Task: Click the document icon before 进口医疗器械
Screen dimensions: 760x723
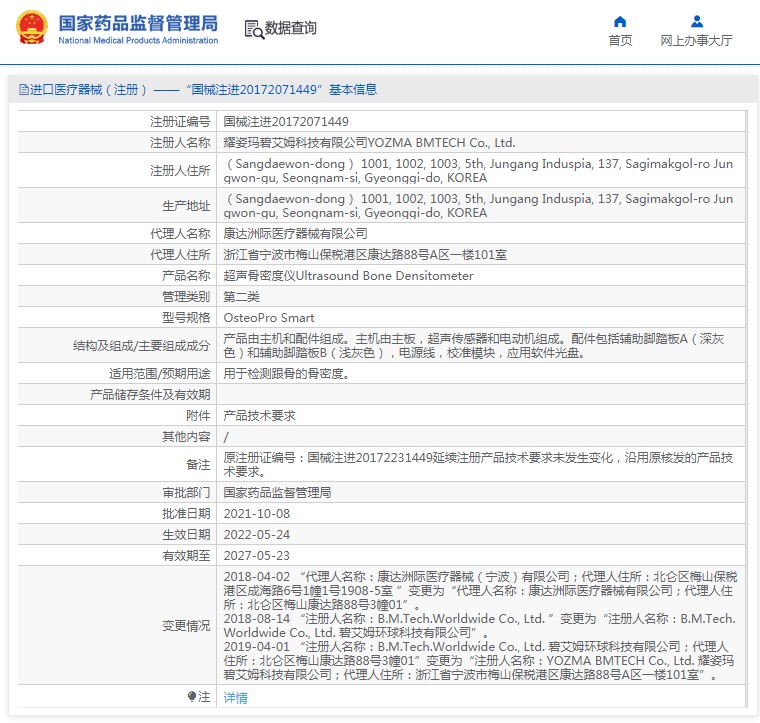Action: (23, 90)
